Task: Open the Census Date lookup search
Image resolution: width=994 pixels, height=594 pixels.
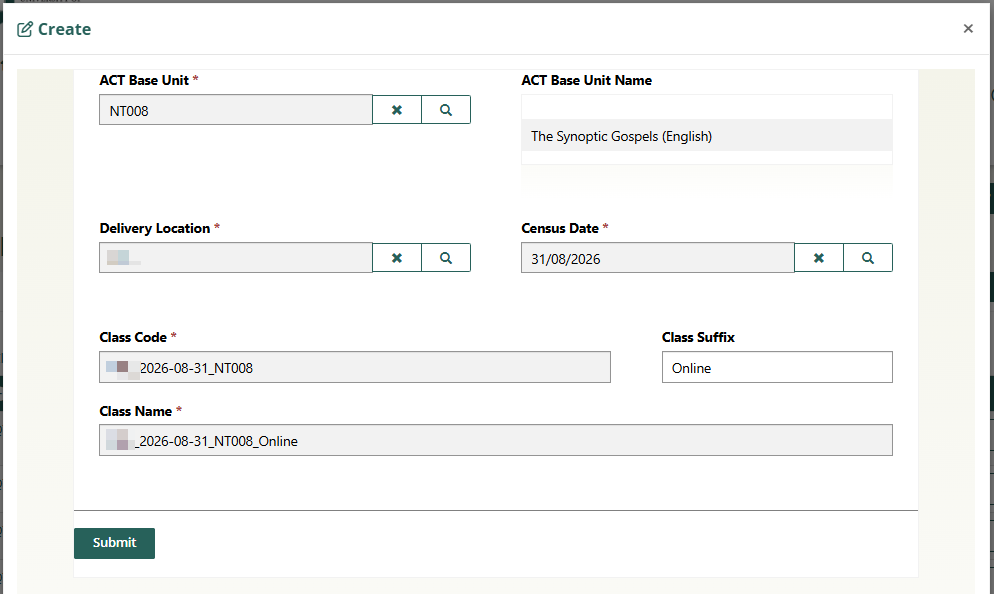Action: [868, 258]
